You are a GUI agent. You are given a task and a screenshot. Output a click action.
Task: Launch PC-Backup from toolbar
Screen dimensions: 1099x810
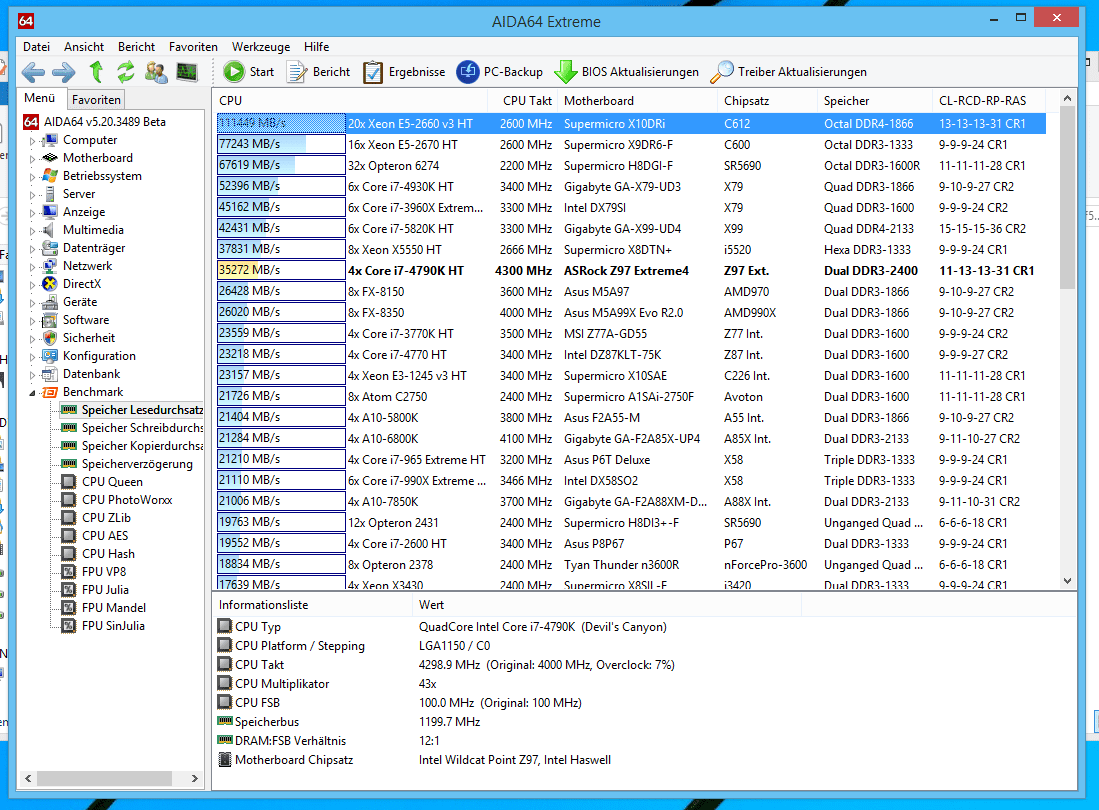point(500,71)
